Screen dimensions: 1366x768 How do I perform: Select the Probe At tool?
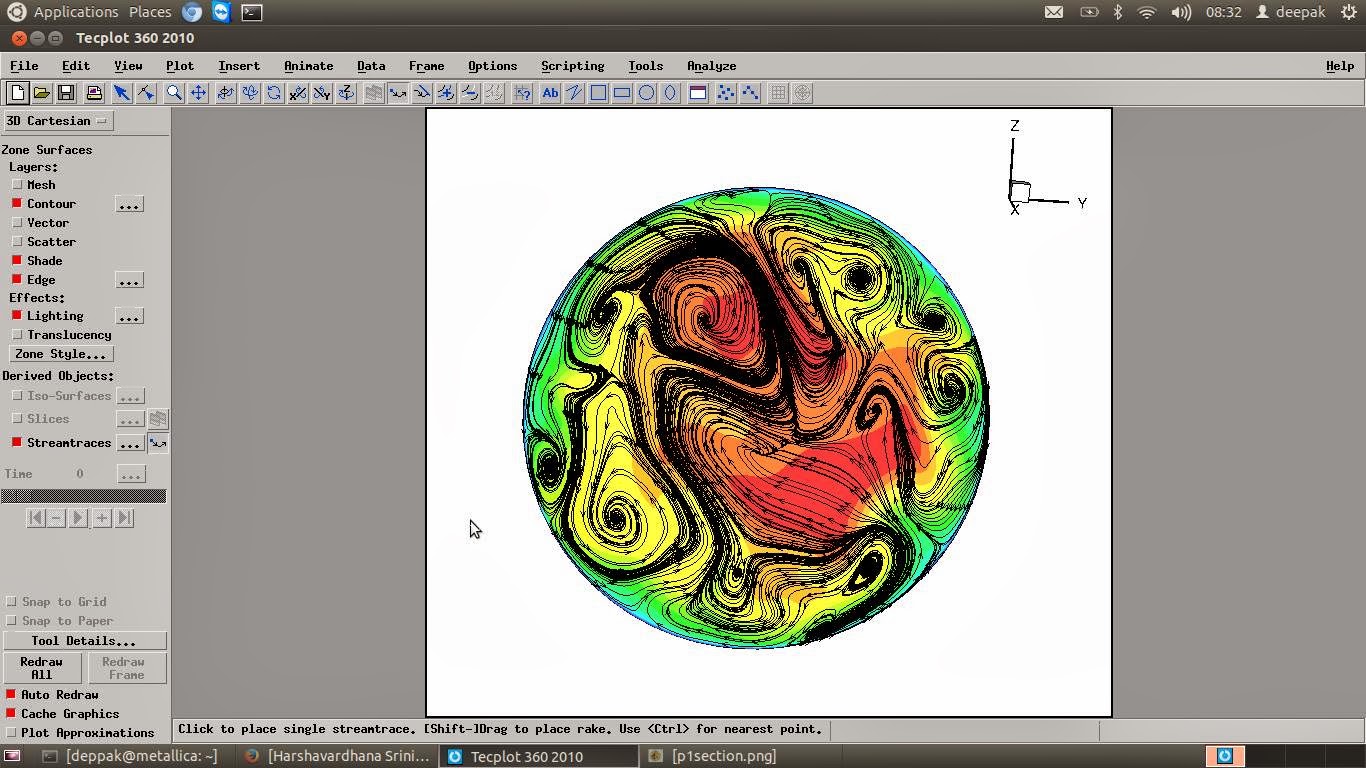pos(522,93)
